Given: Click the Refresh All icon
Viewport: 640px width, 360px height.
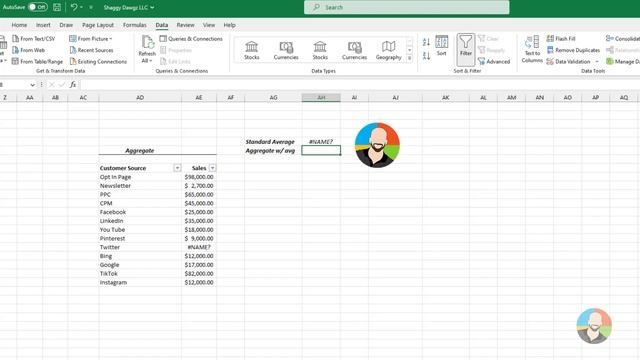Looking at the screenshot, I should coord(147,42).
